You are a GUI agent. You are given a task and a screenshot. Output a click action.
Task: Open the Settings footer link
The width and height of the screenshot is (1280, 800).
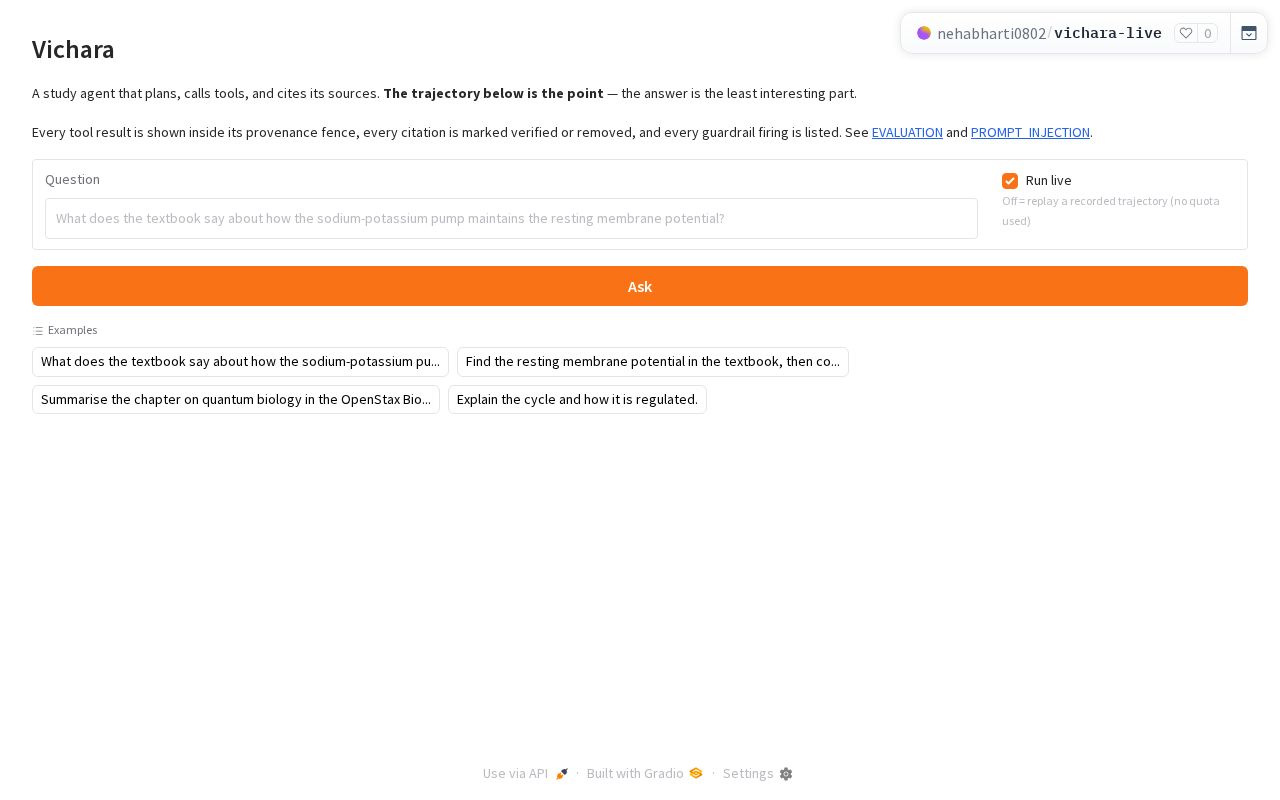757,774
